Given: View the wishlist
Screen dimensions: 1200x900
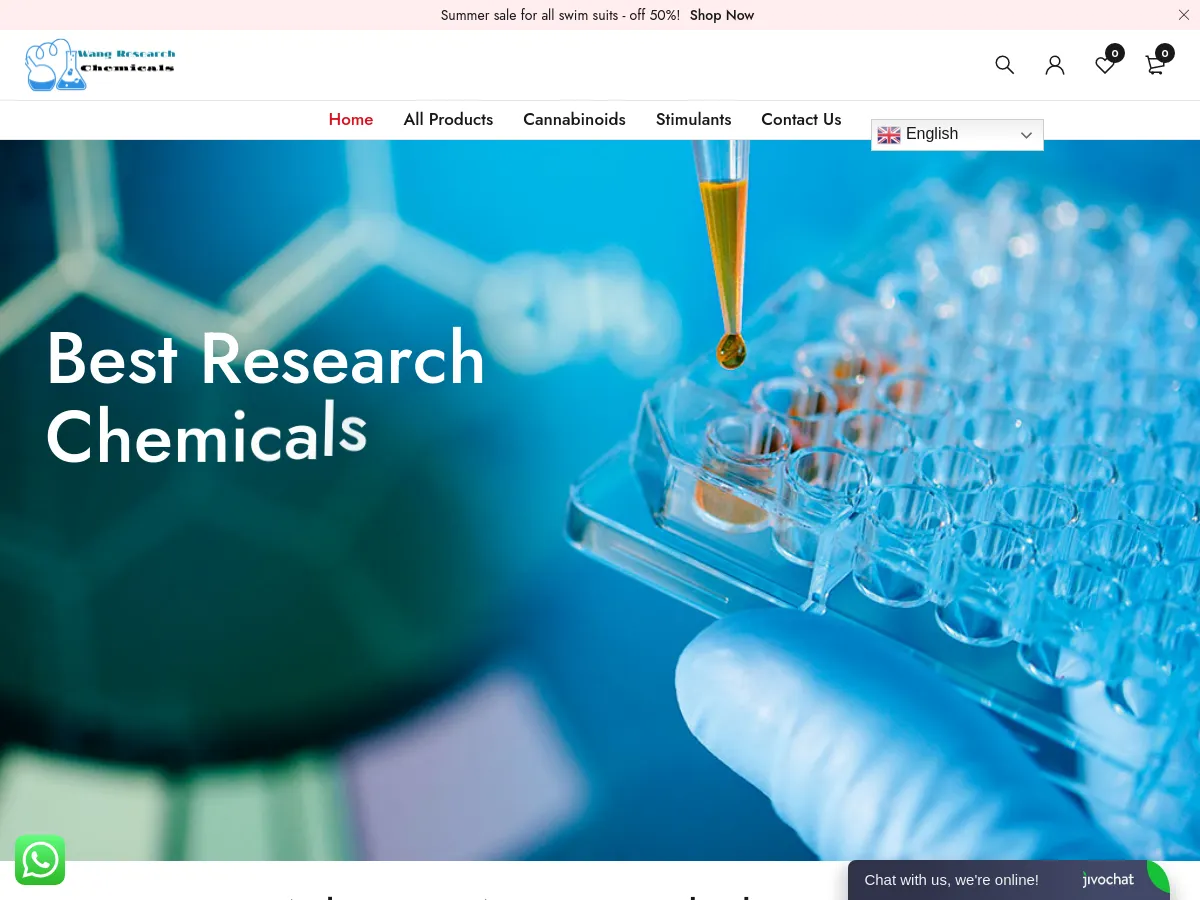Looking at the screenshot, I should 1104,64.
